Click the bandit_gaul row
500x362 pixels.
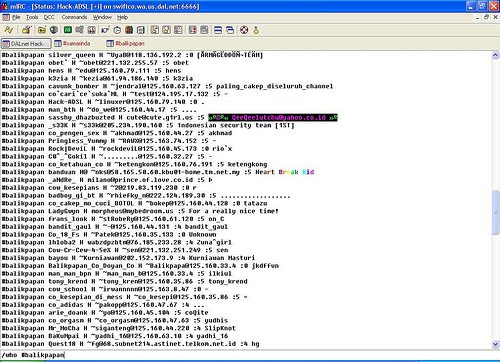coord(115,227)
